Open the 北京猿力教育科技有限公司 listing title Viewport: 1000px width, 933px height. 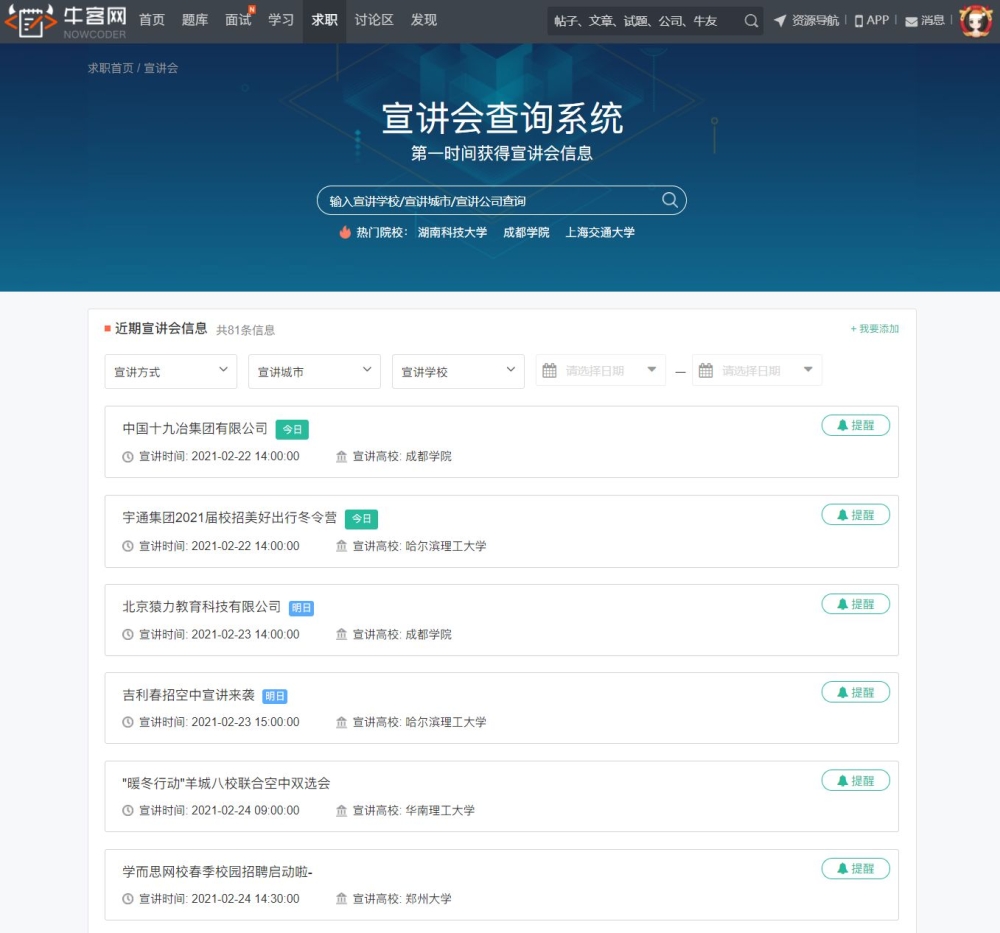202,606
